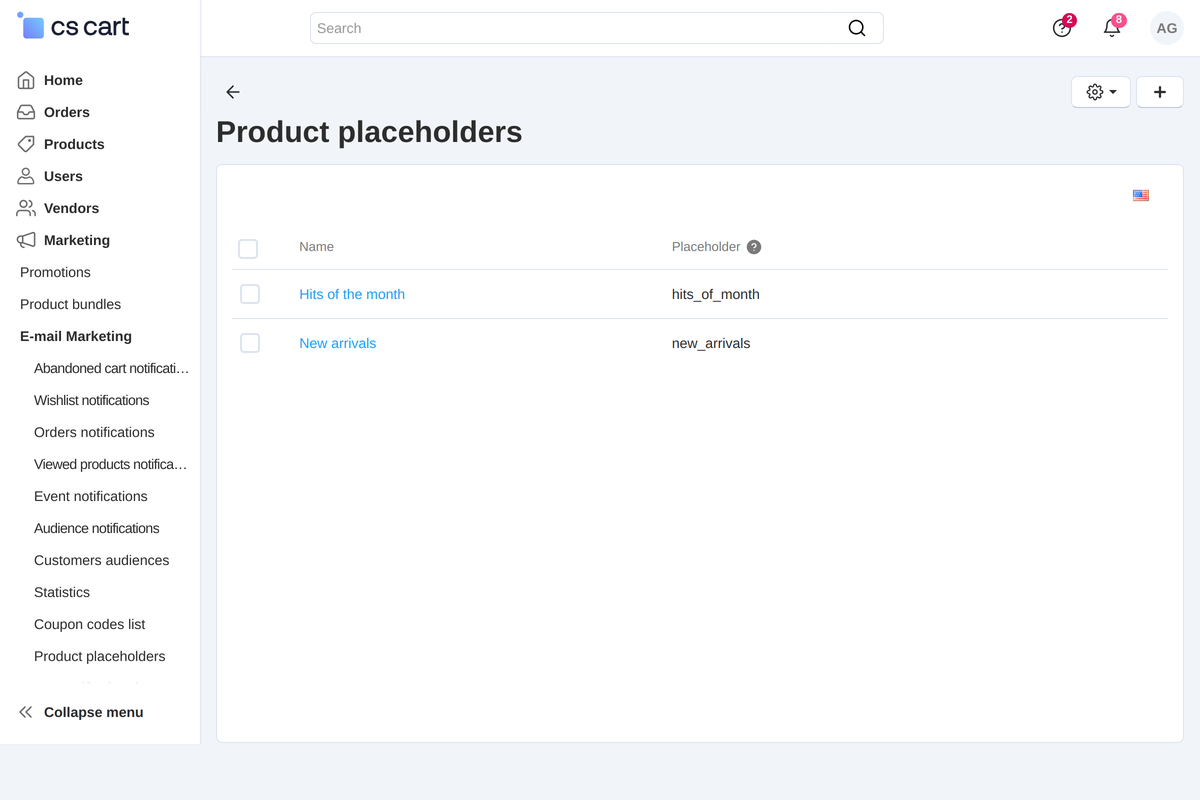Click the Users person icon
1200x800 pixels.
click(x=26, y=176)
